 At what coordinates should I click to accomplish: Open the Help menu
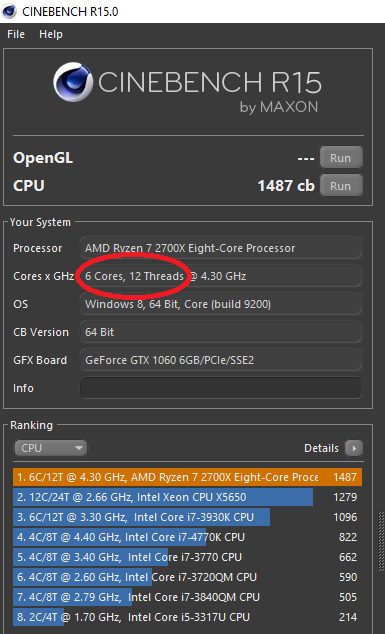51,34
